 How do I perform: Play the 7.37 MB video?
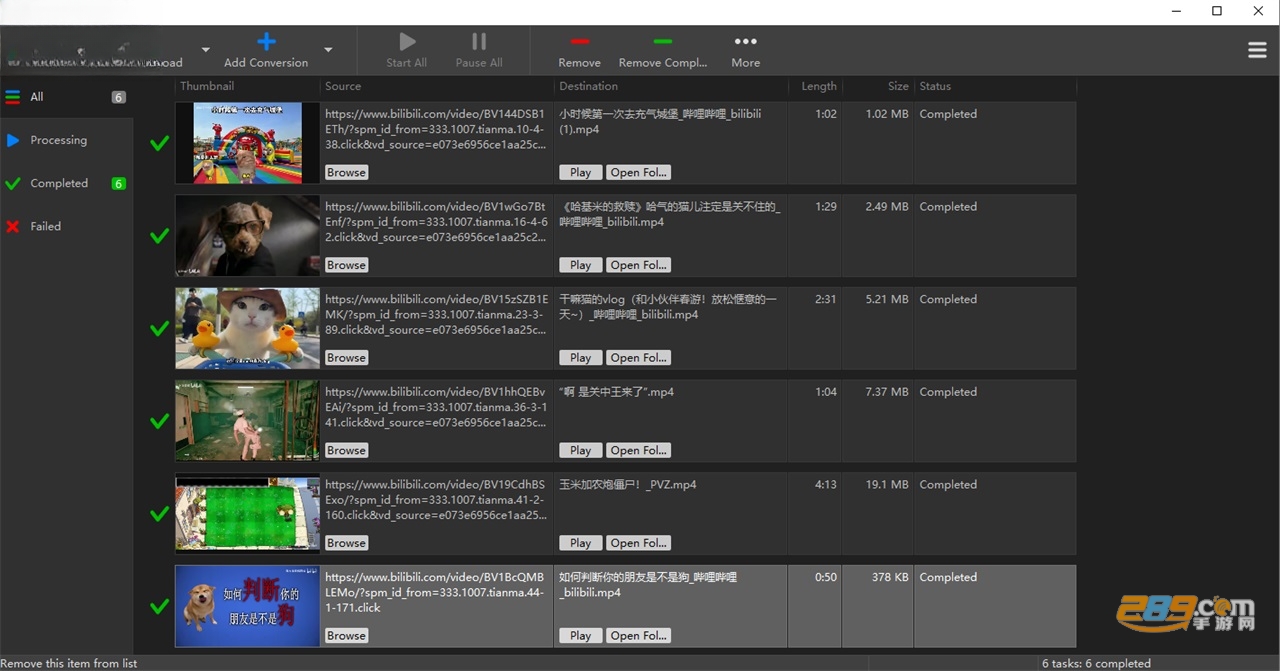[x=581, y=450]
